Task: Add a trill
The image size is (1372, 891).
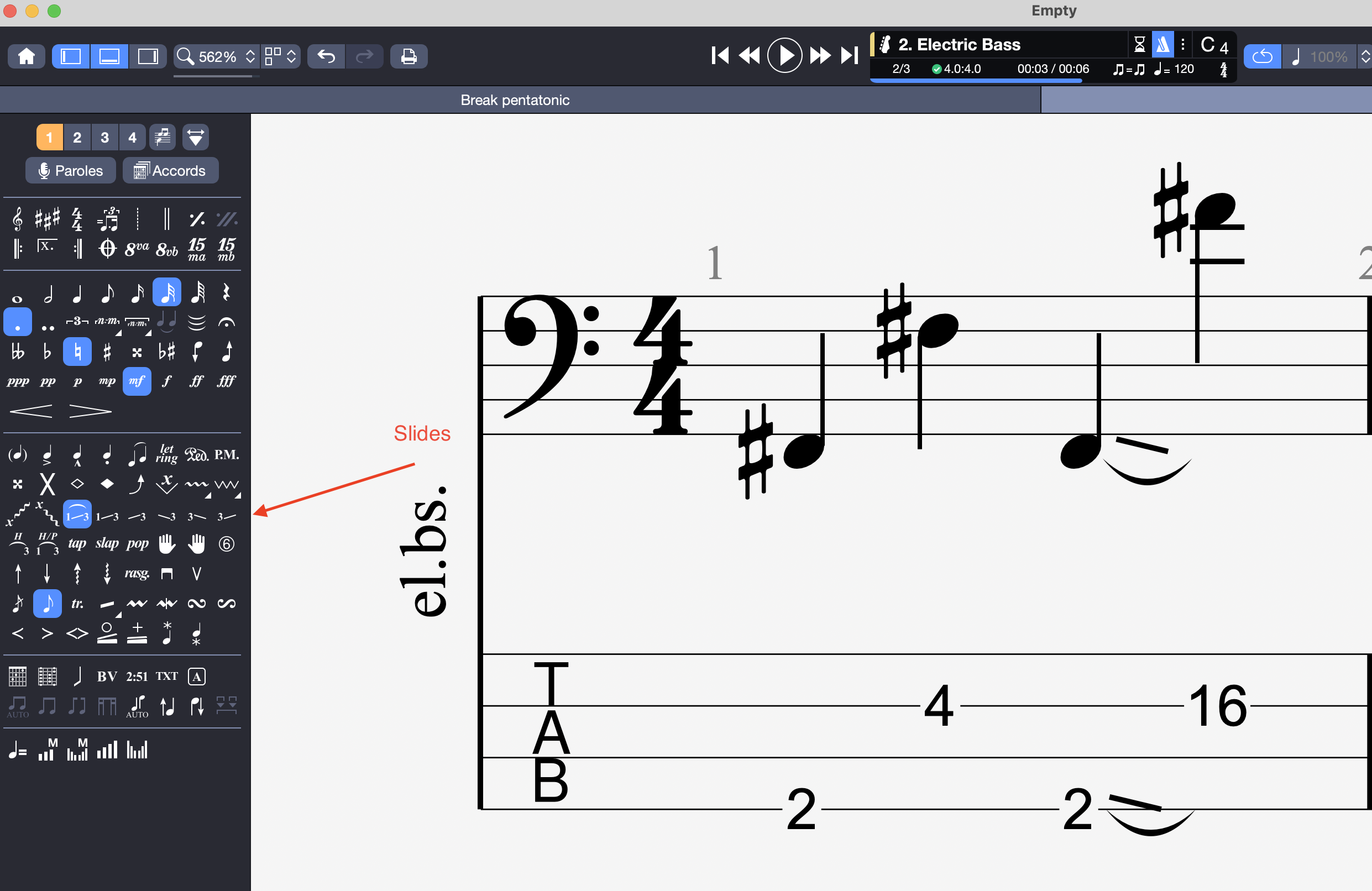Action: [x=77, y=604]
